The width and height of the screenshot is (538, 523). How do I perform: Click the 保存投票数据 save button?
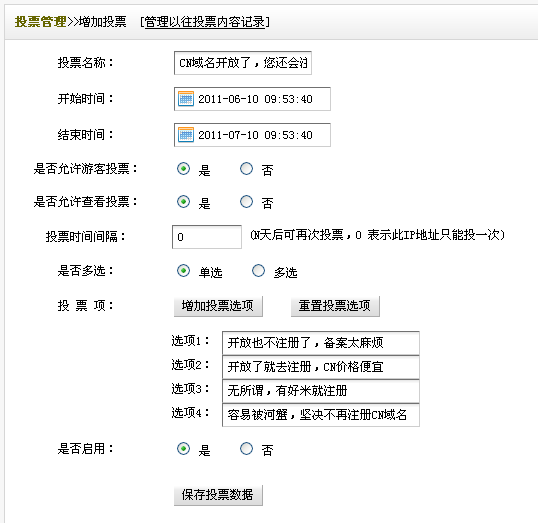(218, 495)
